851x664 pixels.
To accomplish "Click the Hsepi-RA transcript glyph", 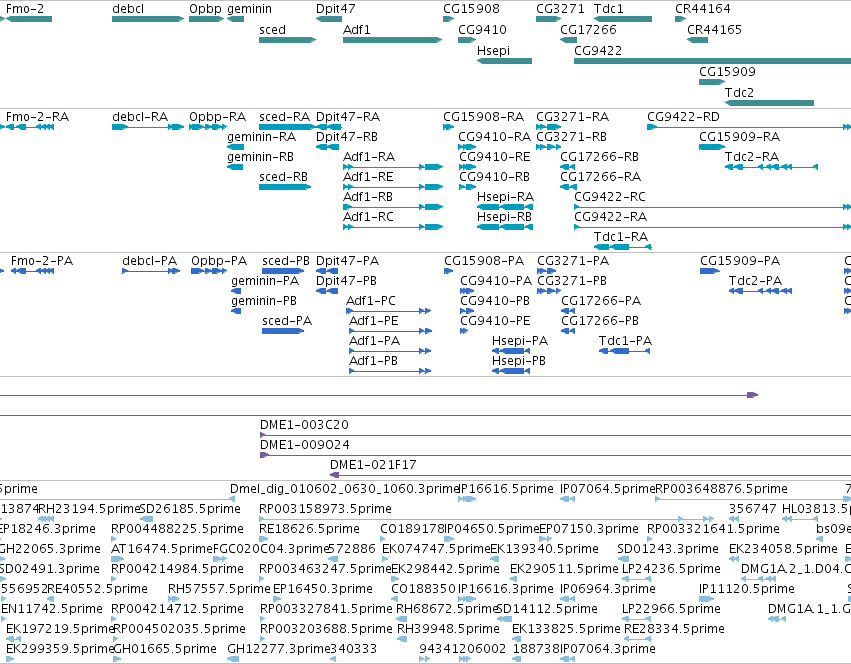I will click(x=505, y=207).
